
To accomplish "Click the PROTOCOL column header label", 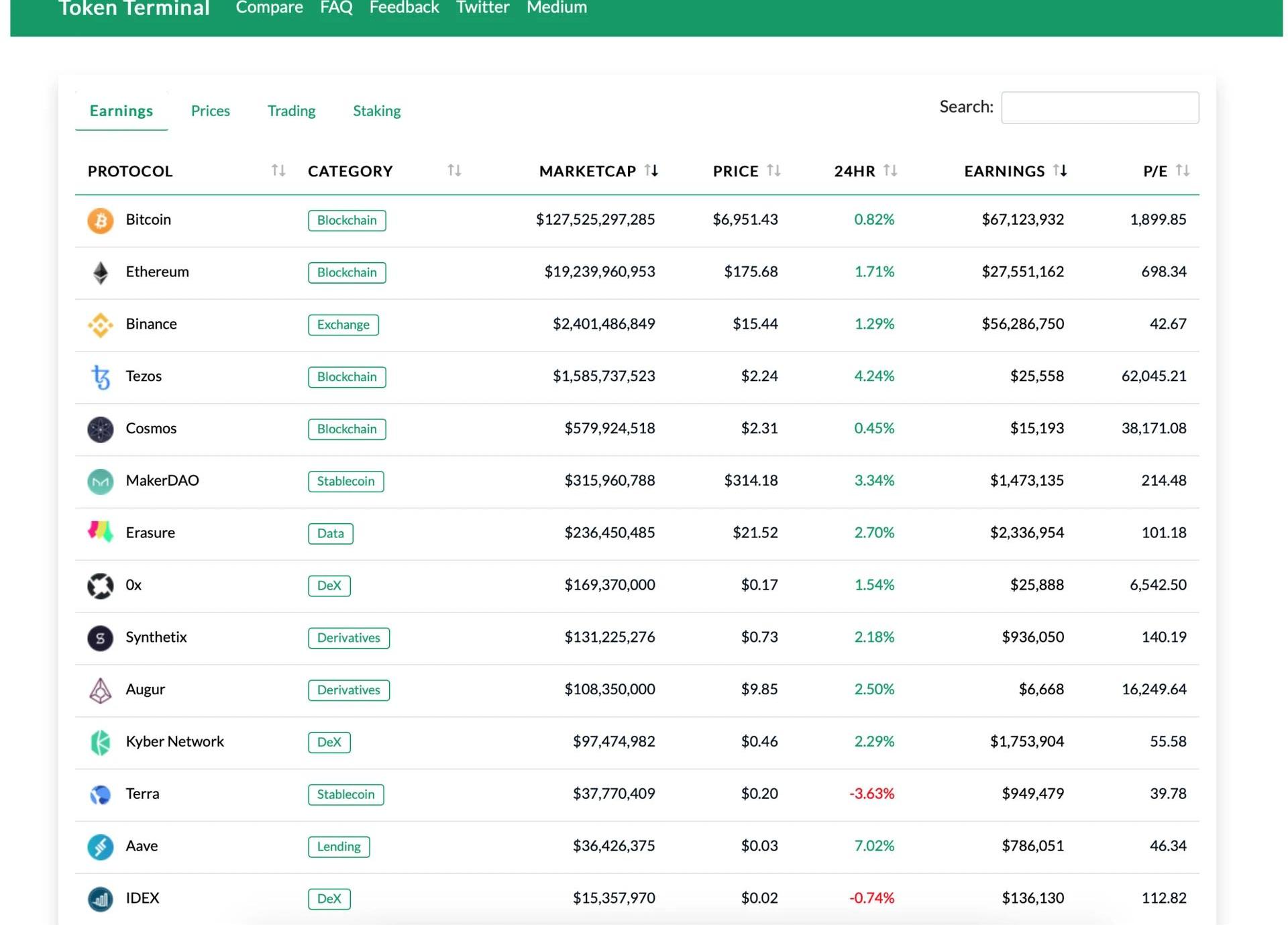I will 130,171.
